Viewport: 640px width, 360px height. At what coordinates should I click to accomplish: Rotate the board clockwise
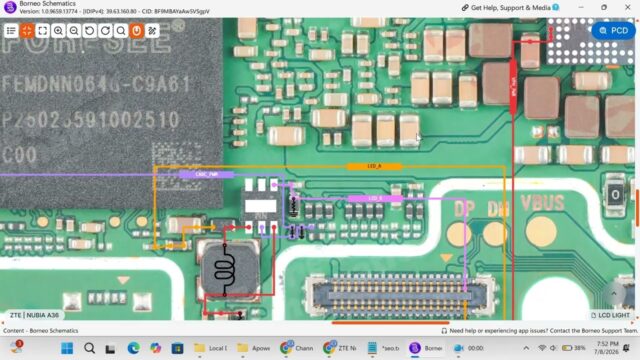[x=105, y=31]
